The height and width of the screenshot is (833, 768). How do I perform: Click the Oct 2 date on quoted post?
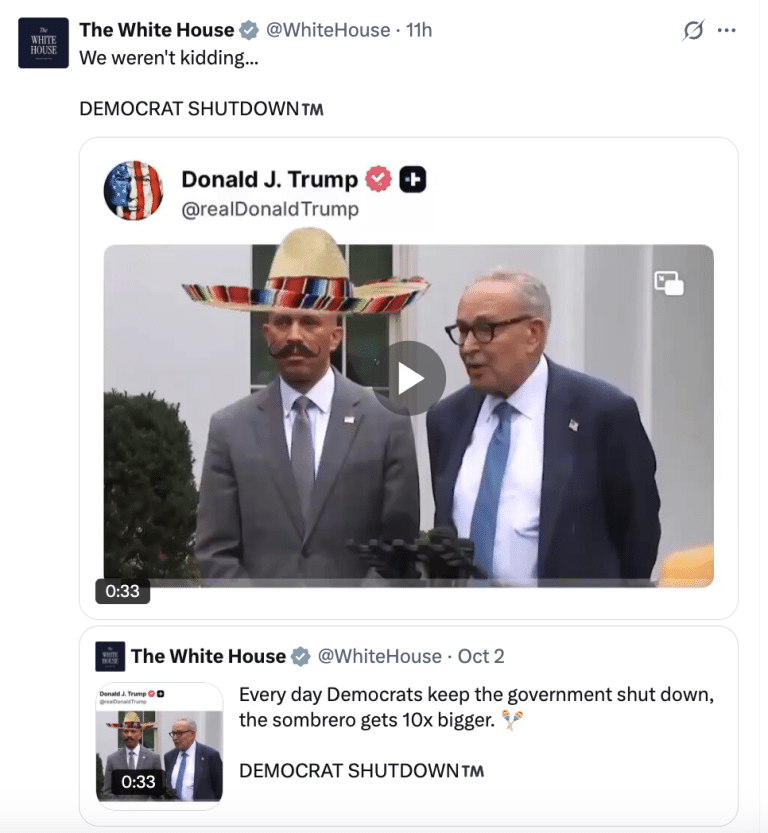point(481,656)
